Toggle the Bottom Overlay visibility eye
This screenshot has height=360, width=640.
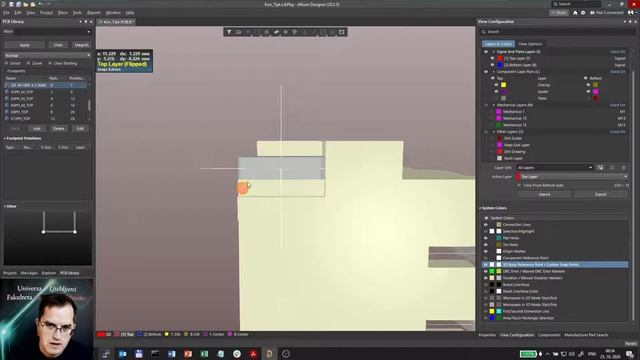[588, 85]
